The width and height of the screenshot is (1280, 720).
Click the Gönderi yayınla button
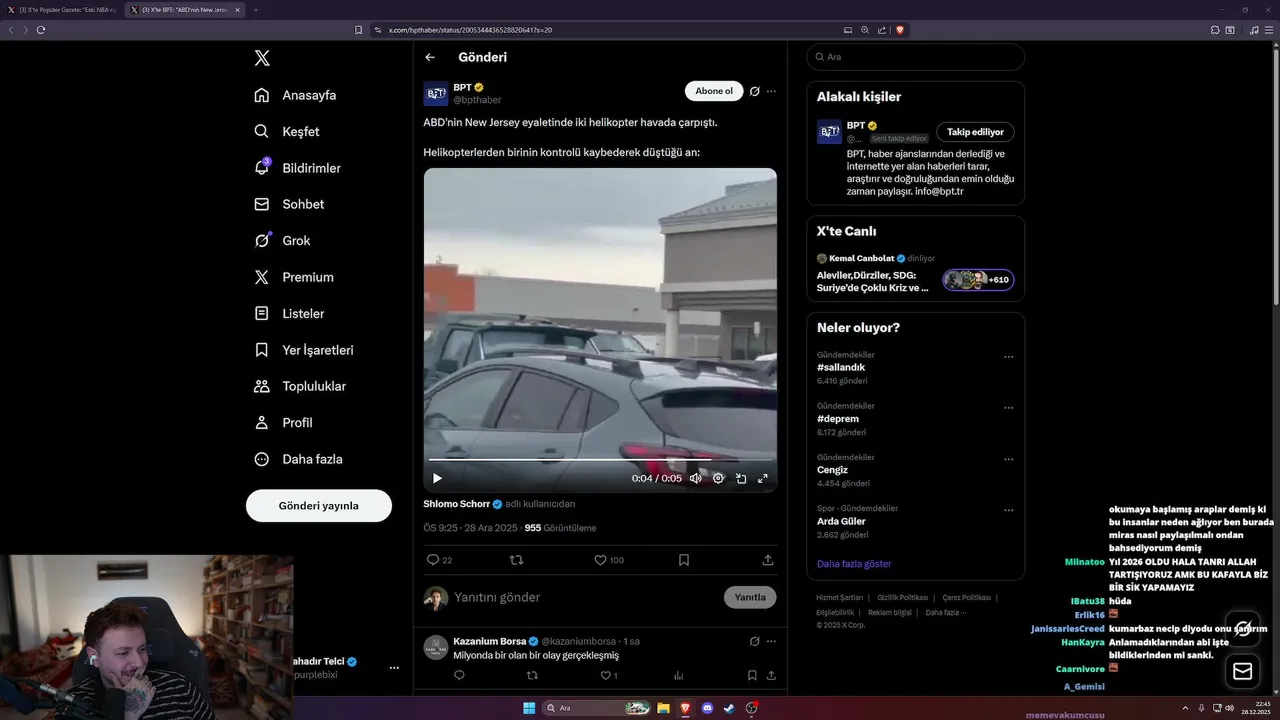click(x=319, y=505)
